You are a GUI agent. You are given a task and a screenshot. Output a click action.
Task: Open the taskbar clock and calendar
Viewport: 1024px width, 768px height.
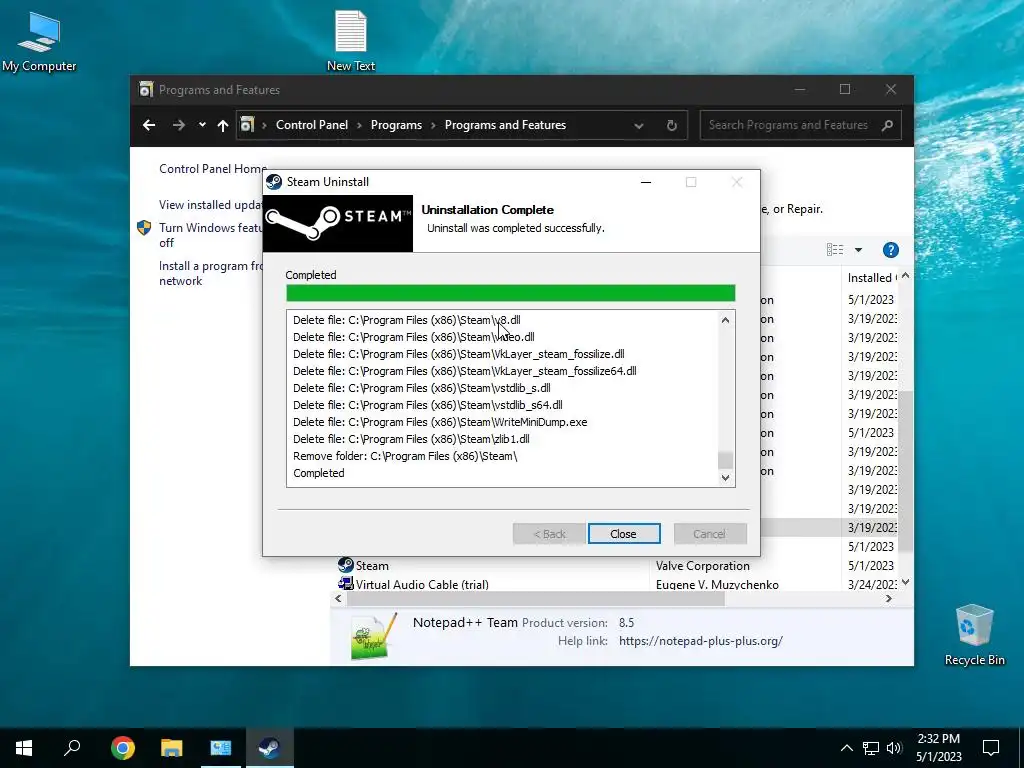pos(938,748)
